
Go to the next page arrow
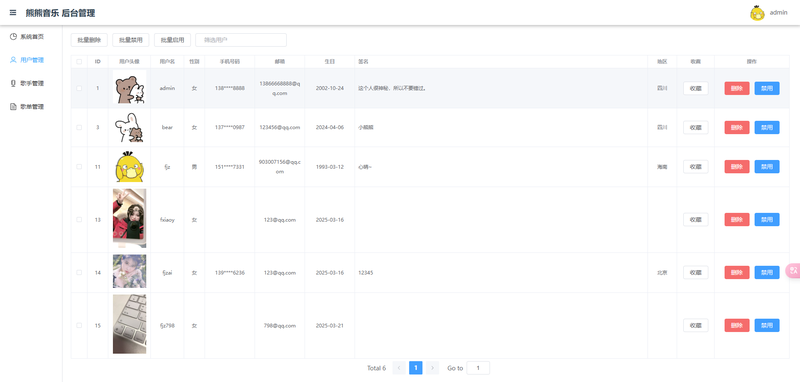432,368
